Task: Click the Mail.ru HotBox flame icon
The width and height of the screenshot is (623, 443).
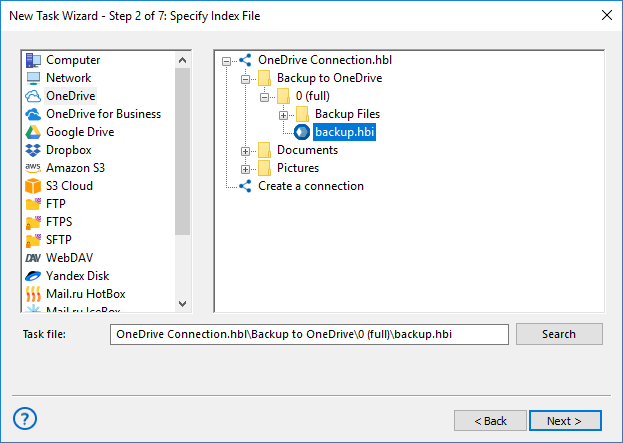Action: tap(33, 294)
